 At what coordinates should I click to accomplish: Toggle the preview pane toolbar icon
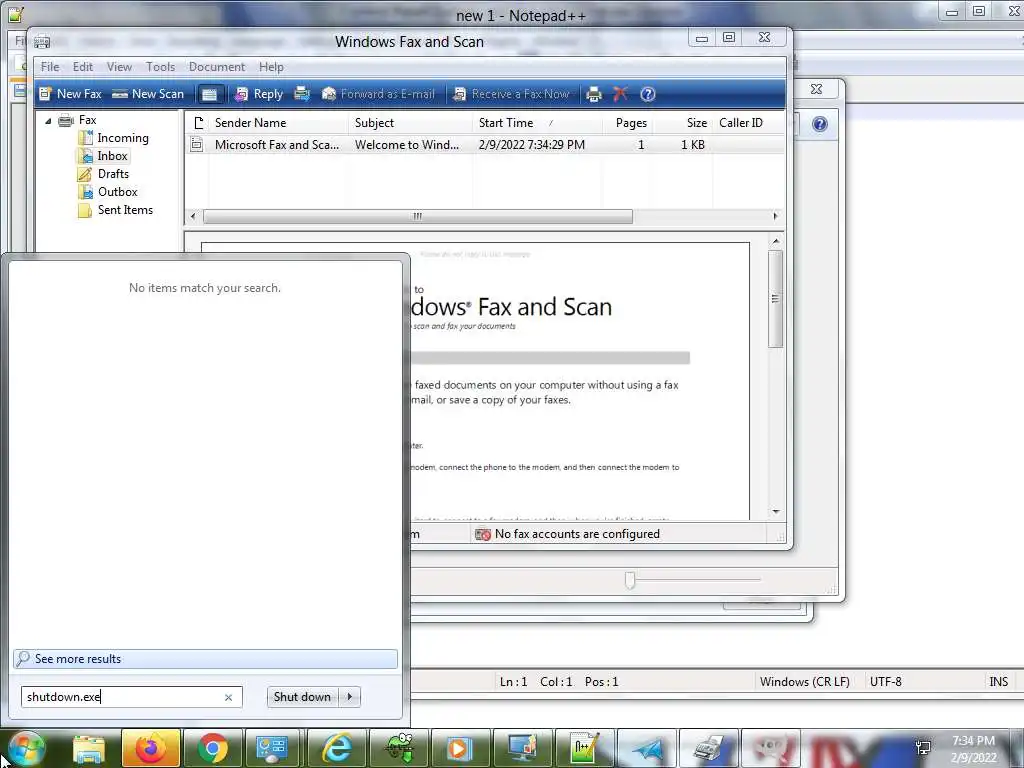pyautogui.click(x=209, y=95)
